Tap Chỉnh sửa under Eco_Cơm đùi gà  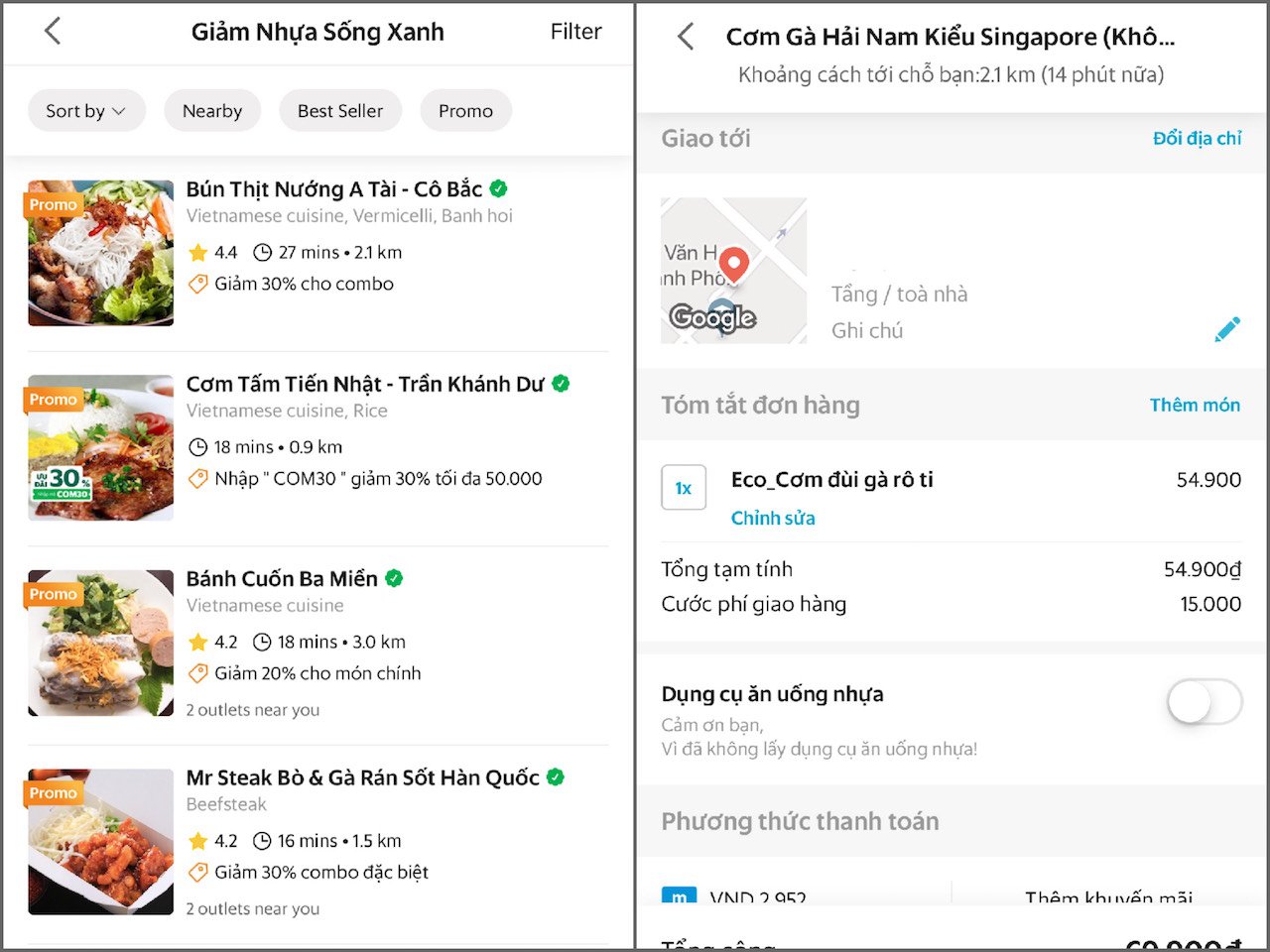[x=773, y=518]
